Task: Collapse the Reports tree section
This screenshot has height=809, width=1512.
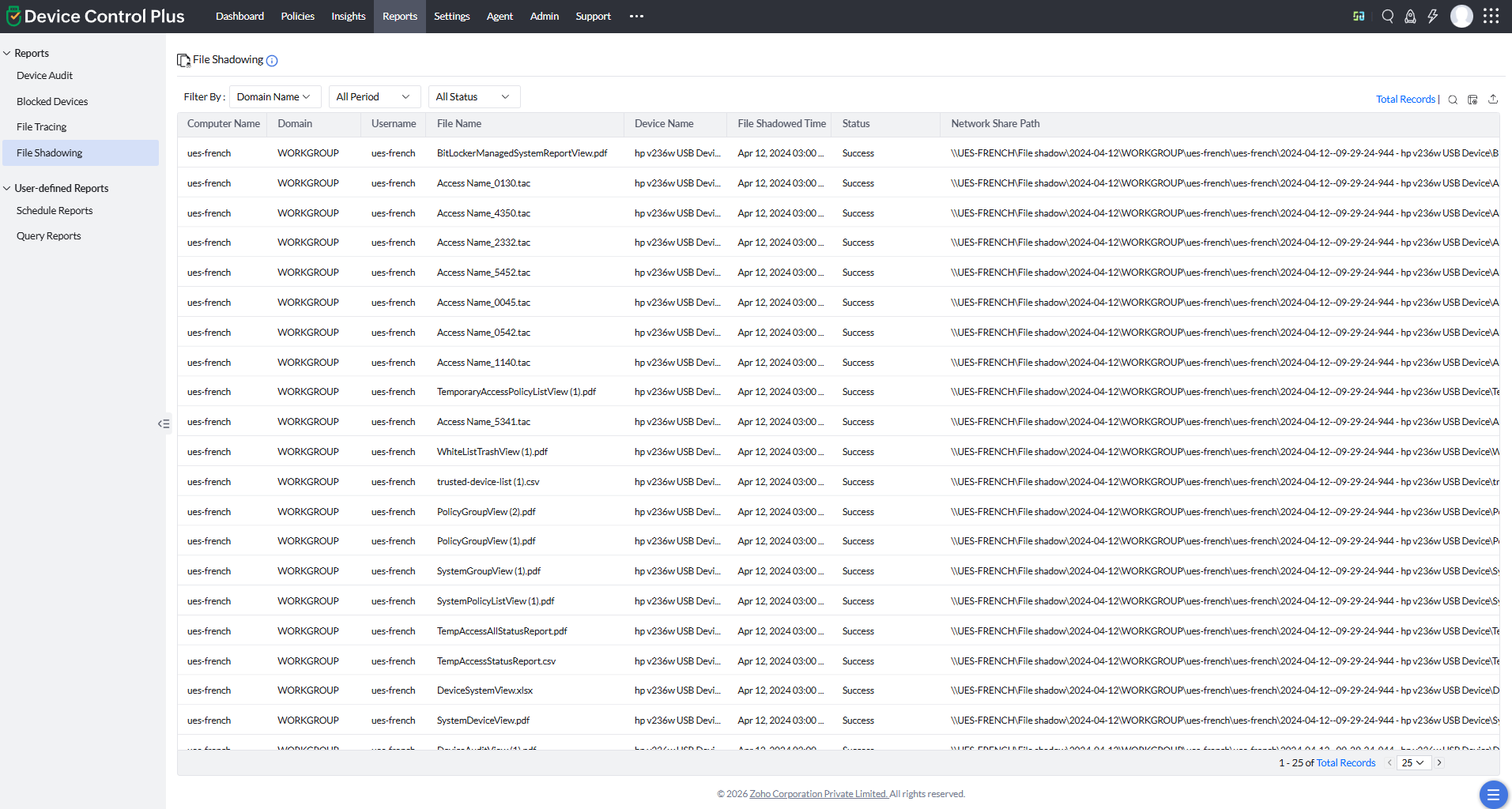Action: coord(7,53)
